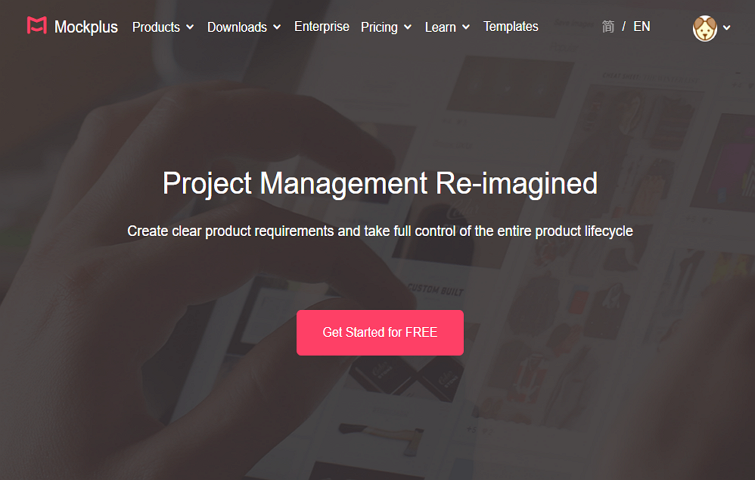Select the EN language option
This screenshot has width=755, height=480.
641,26
